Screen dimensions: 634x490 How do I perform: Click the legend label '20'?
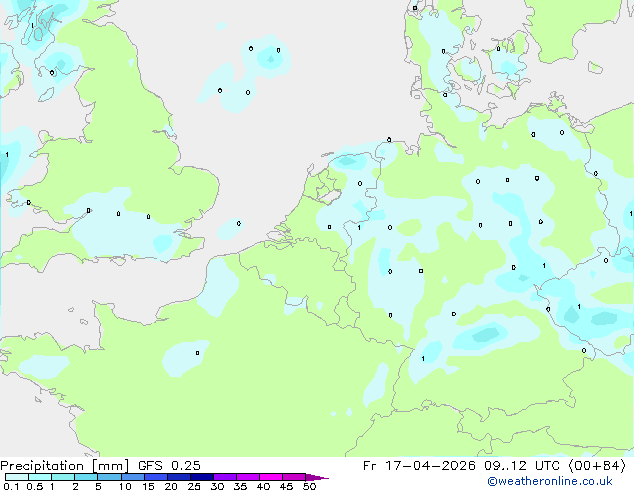171,486
